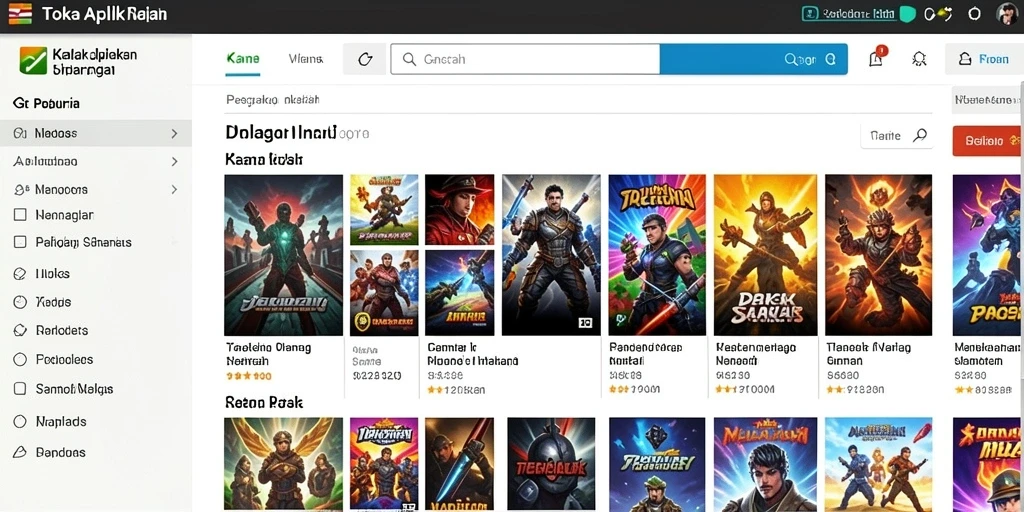Viewport: 1024px width, 512px height.
Task: Click inside the Gnetah search field
Action: point(525,59)
